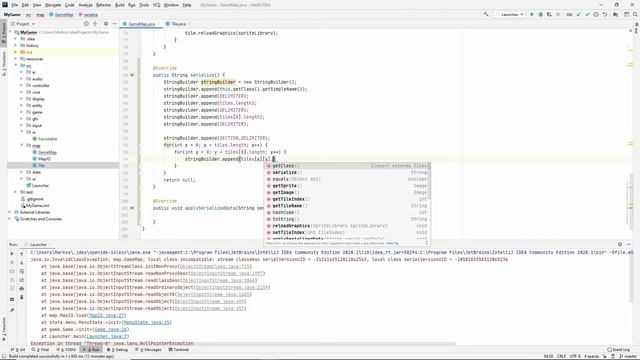Open the Debug tool window tab
This screenshot has width=640, height=360.
117,350
